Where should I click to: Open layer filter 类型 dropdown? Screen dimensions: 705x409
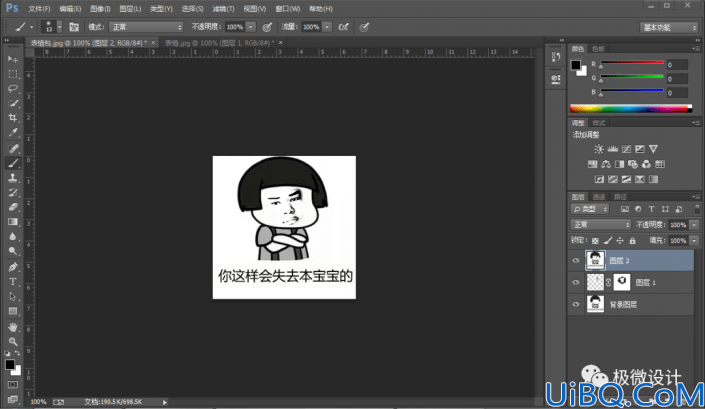click(590, 209)
